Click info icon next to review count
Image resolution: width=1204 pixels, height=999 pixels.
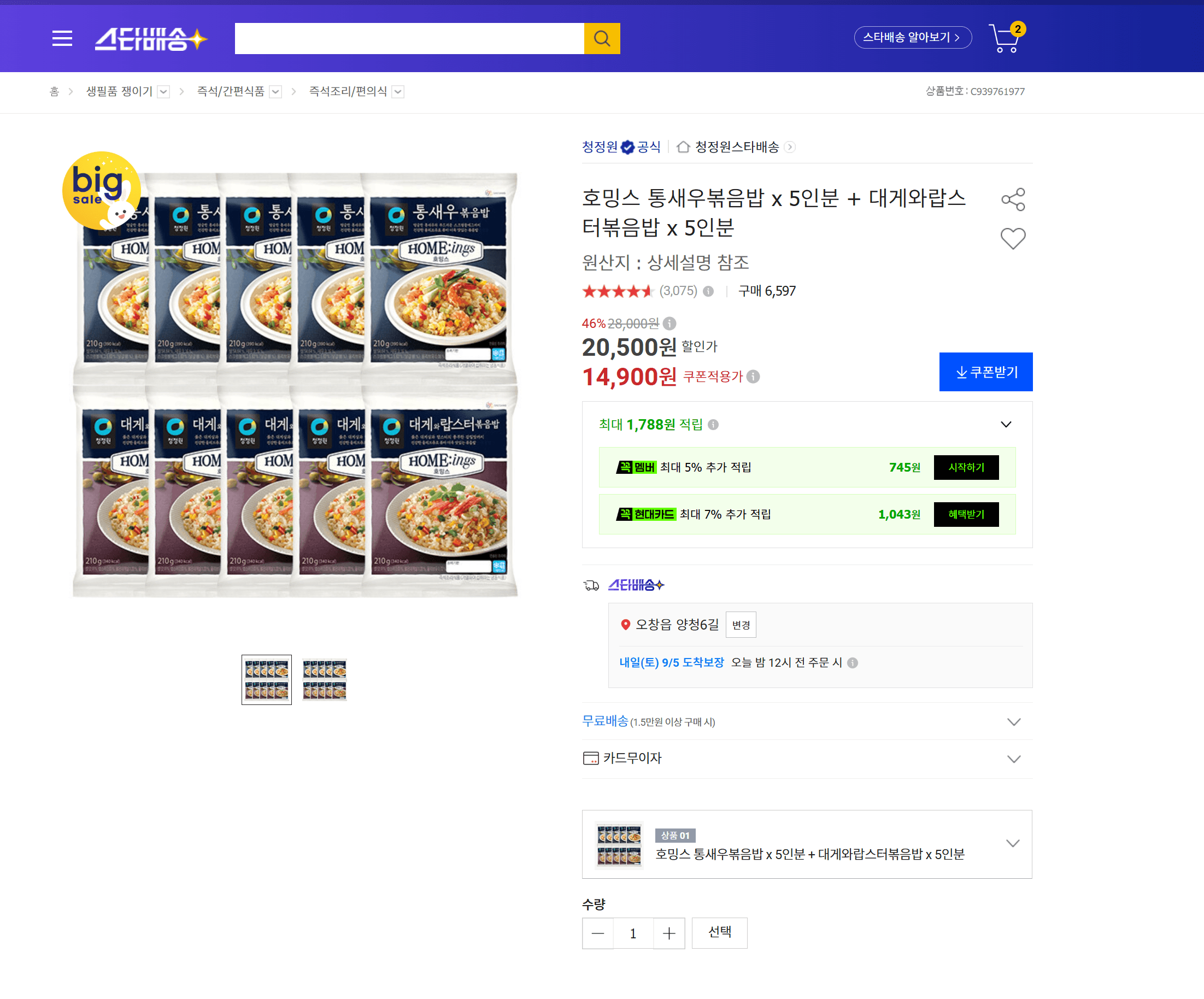[x=708, y=291]
